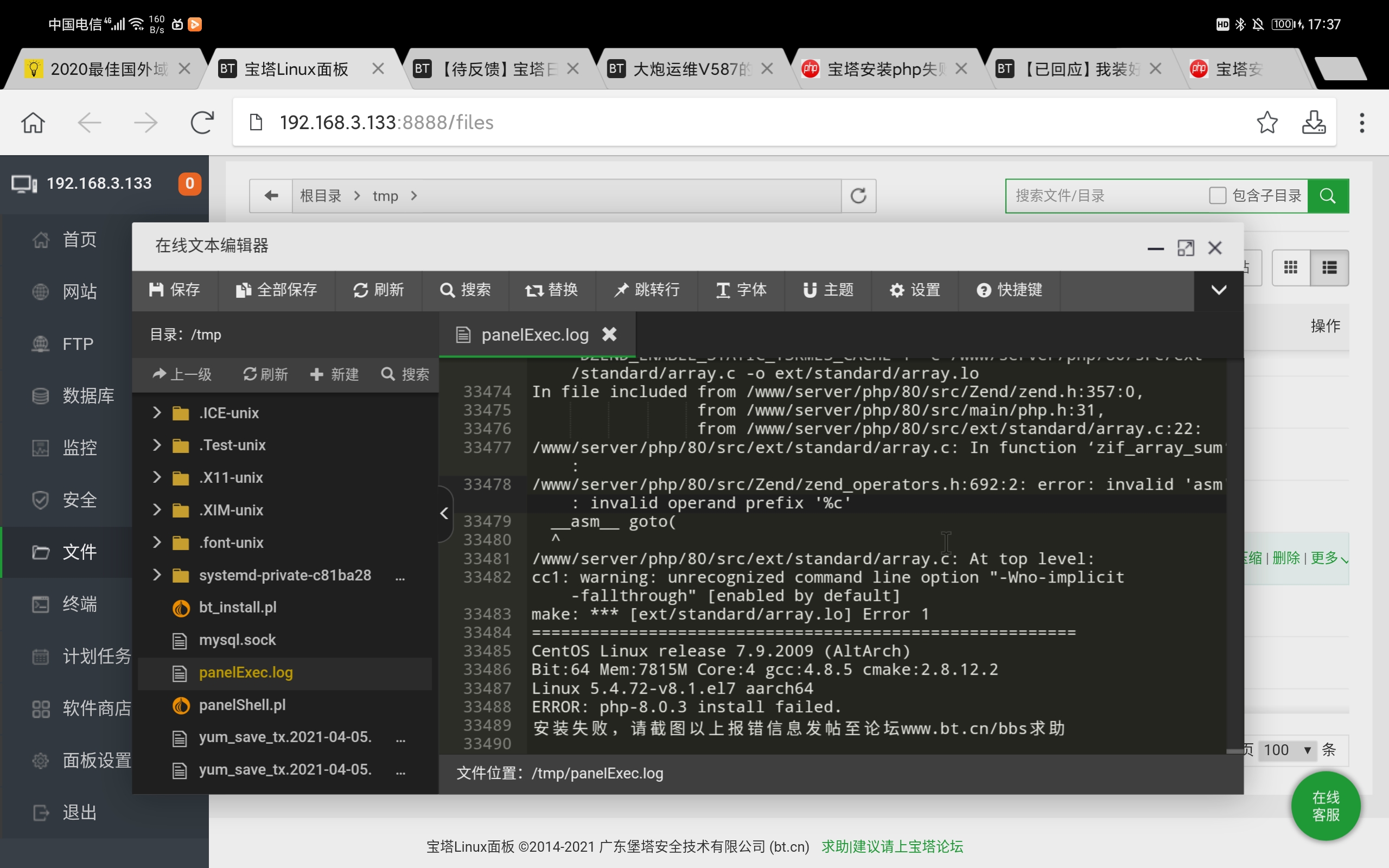Click tmp in breadcrumb path
Image resolution: width=1389 pixels, height=868 pixels.
tap(385, 196)
